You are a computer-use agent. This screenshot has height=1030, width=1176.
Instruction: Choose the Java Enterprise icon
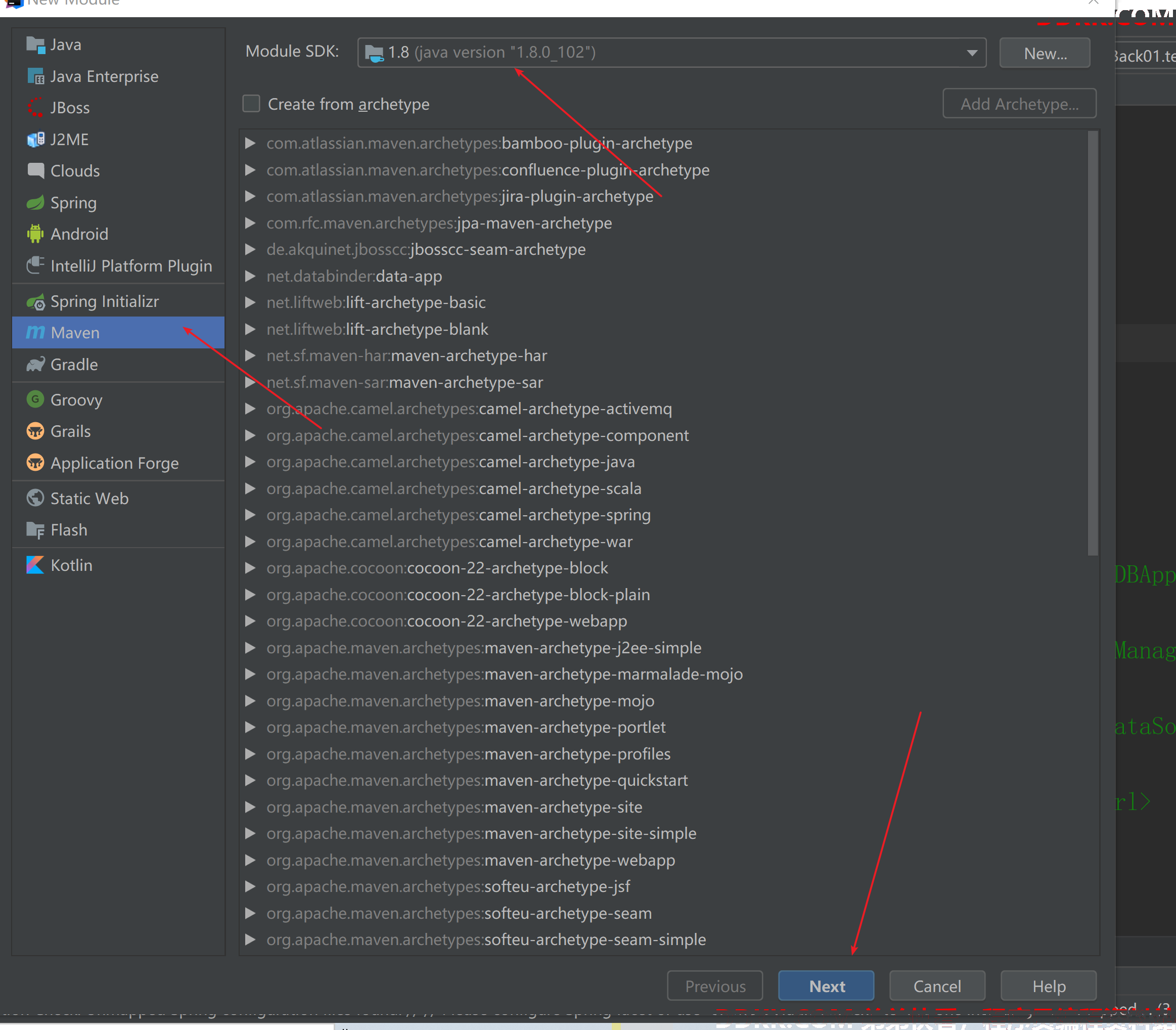pyautogui.click(x=35, y=76)
